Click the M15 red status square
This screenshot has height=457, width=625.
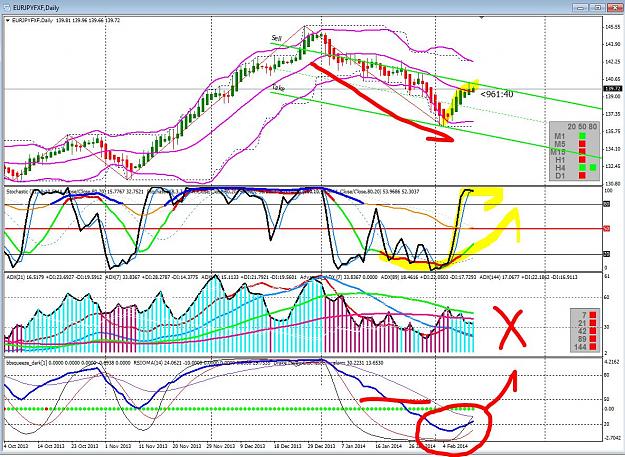pos(582,152)
